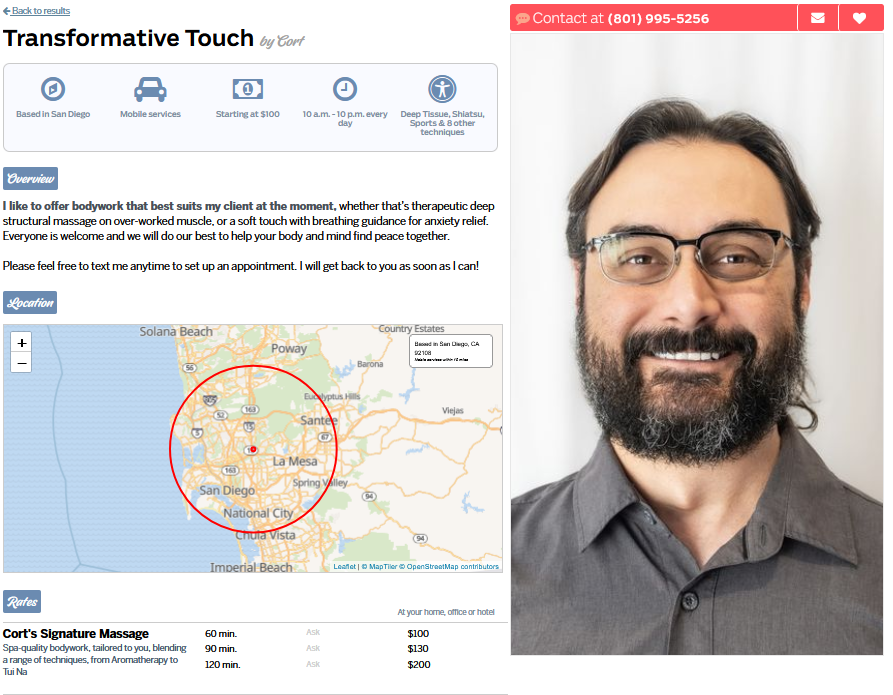Click the compass icon for San Diego

point(53,89)
